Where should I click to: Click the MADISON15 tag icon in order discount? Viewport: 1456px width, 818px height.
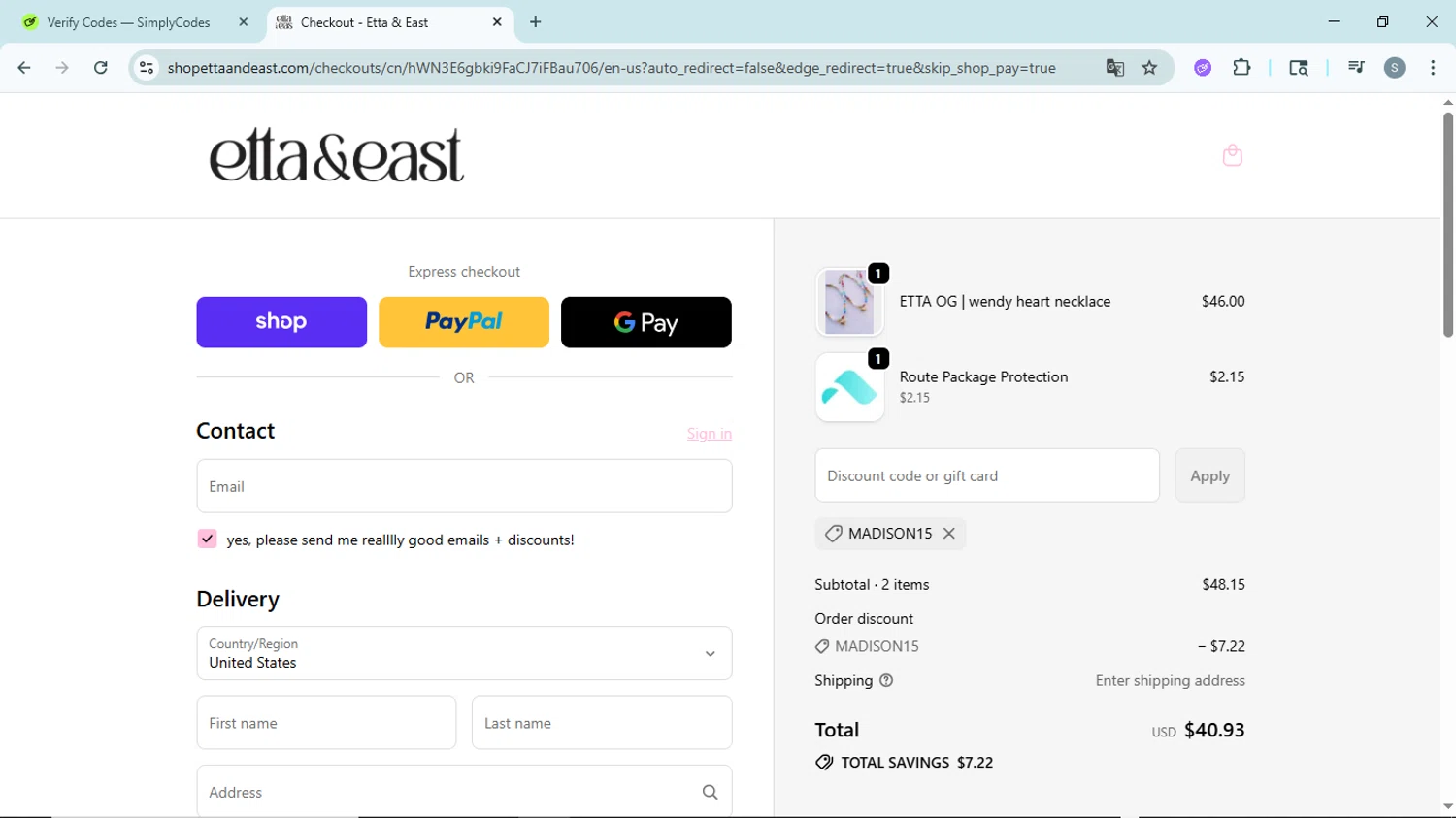click(x=822, y=646)
